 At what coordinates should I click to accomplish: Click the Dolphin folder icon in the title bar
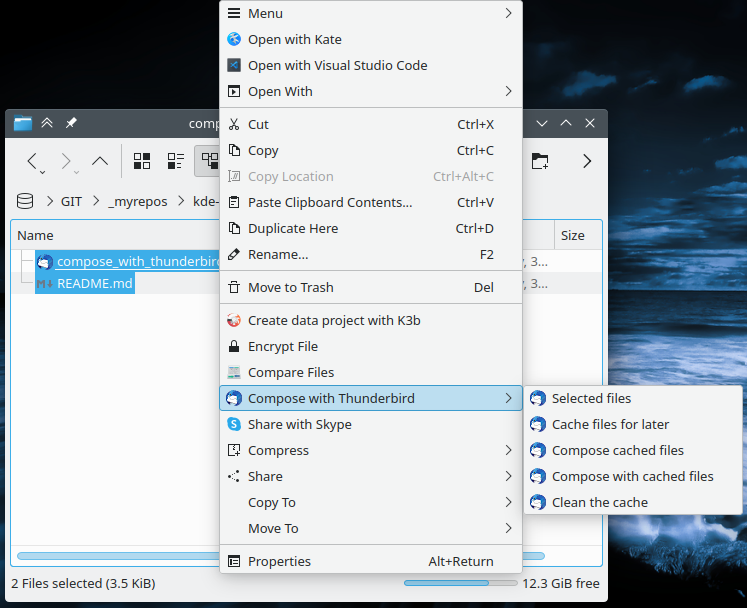[23, 123]
